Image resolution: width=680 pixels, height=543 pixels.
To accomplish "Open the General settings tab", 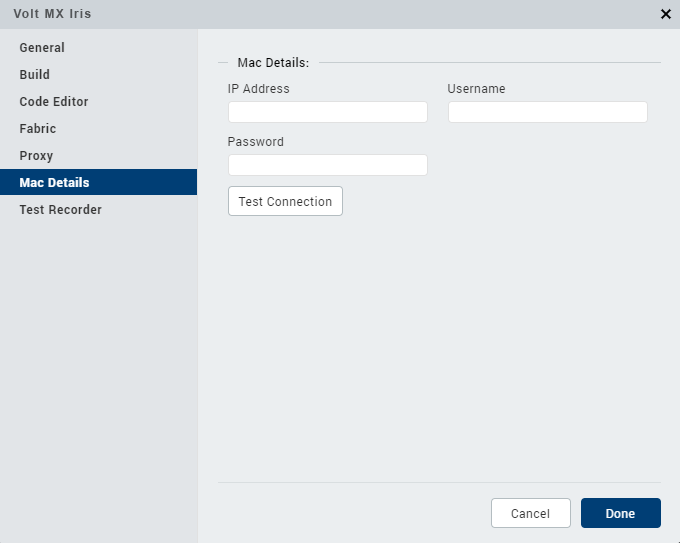I will (42, 48).
